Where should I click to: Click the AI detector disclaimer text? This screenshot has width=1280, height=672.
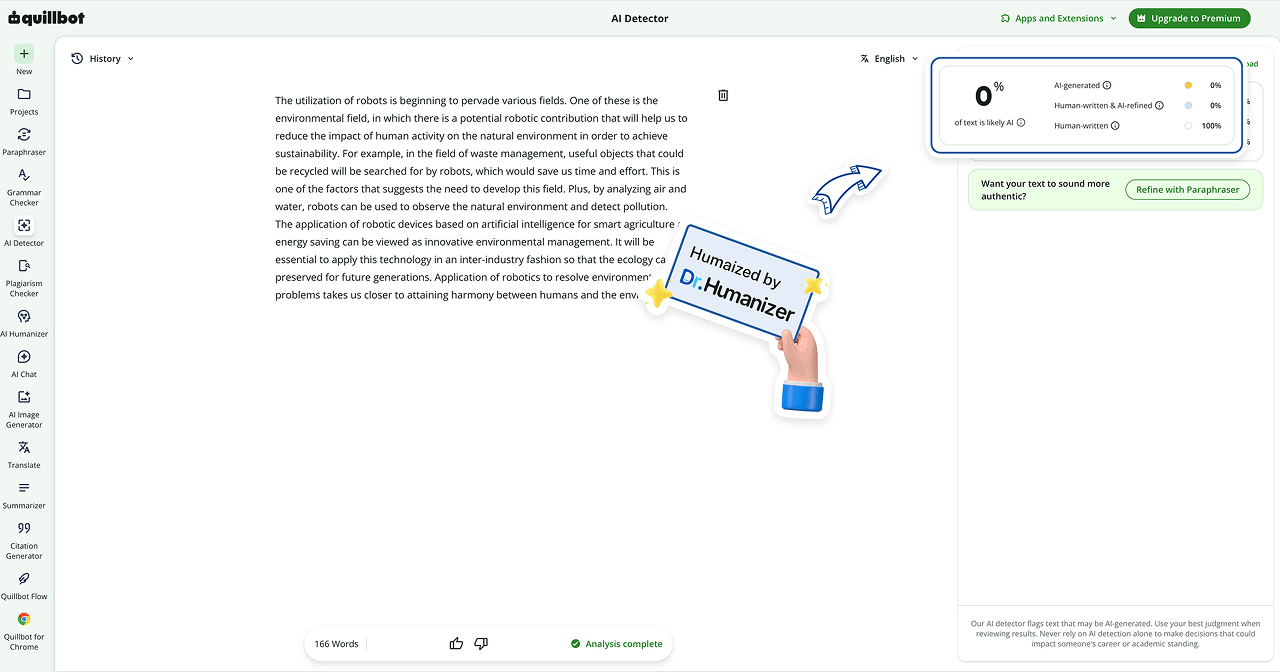point(1115,634)
